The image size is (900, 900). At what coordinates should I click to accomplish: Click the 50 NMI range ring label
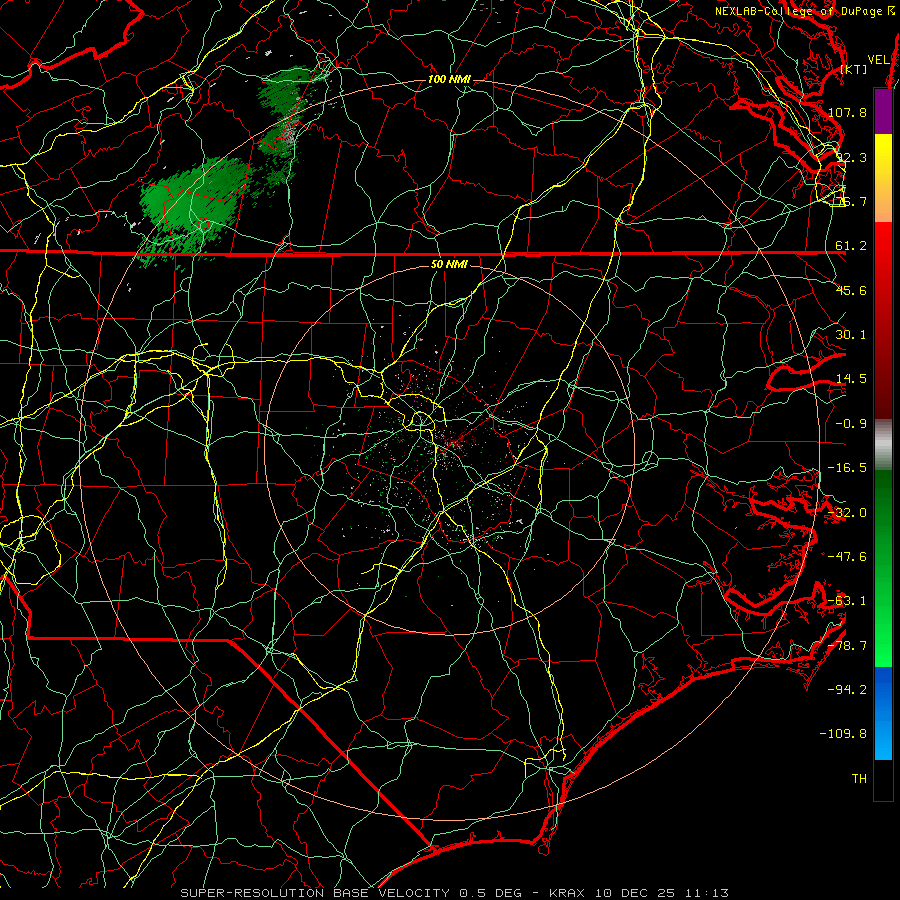(449, 265)
